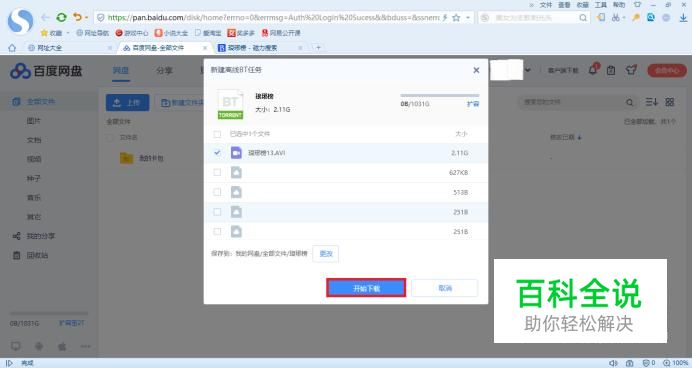Screen dimensions: 692x368
Task: Close the new offline BT task dialog
Action: pyautogui.click(x=476, y=70)
